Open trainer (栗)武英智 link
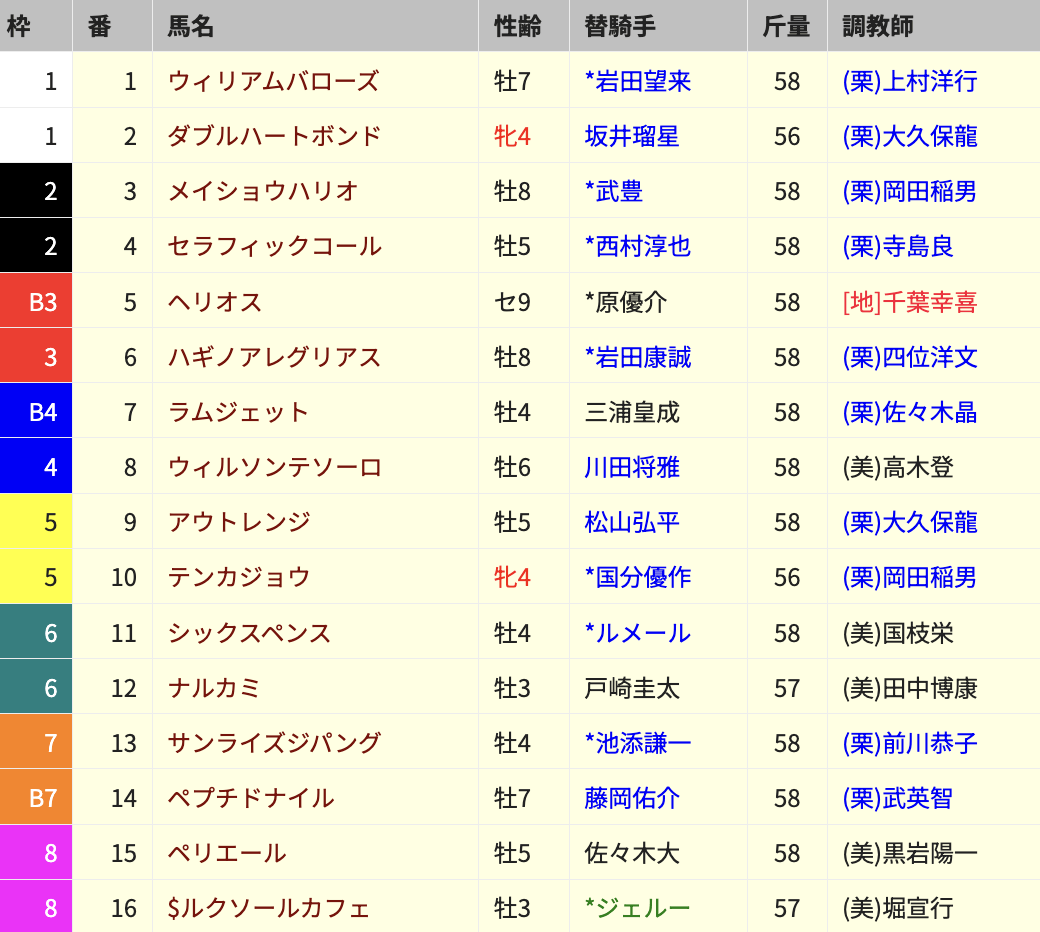The image size is (1040, 932). point(897,798)
